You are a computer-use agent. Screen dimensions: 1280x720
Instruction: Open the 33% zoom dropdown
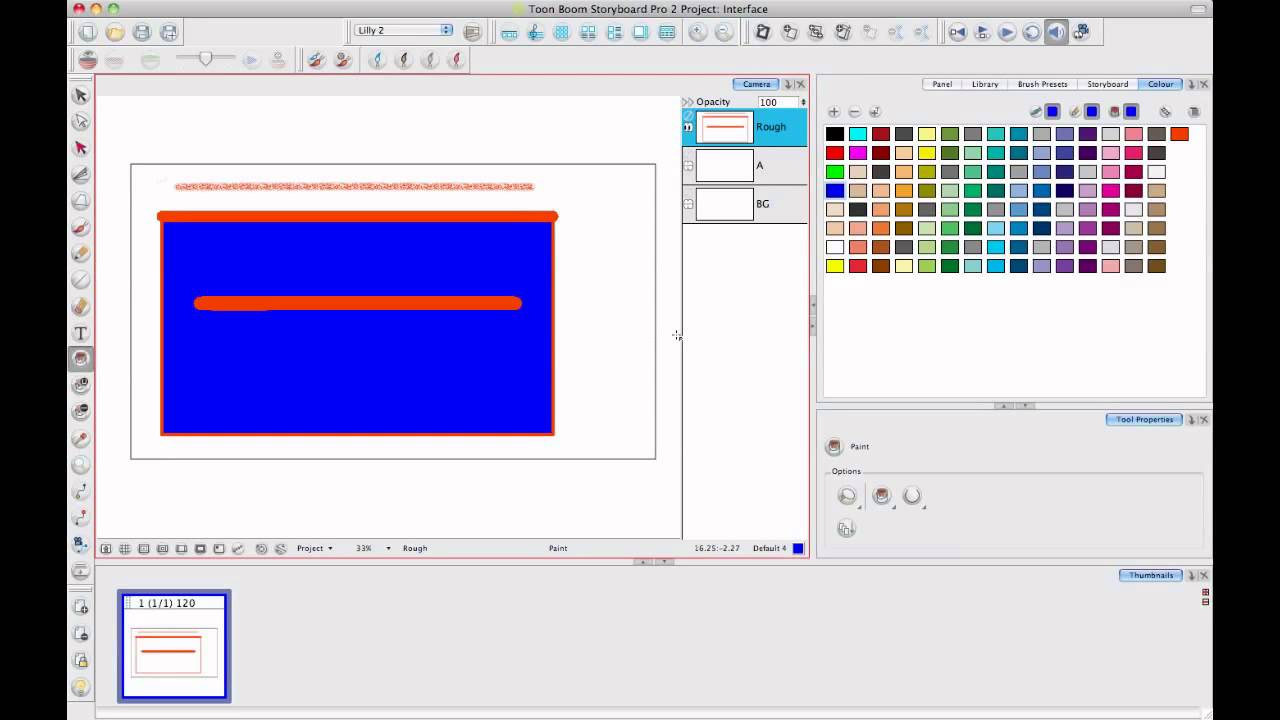pyautogui.click(x=372, y=549)
